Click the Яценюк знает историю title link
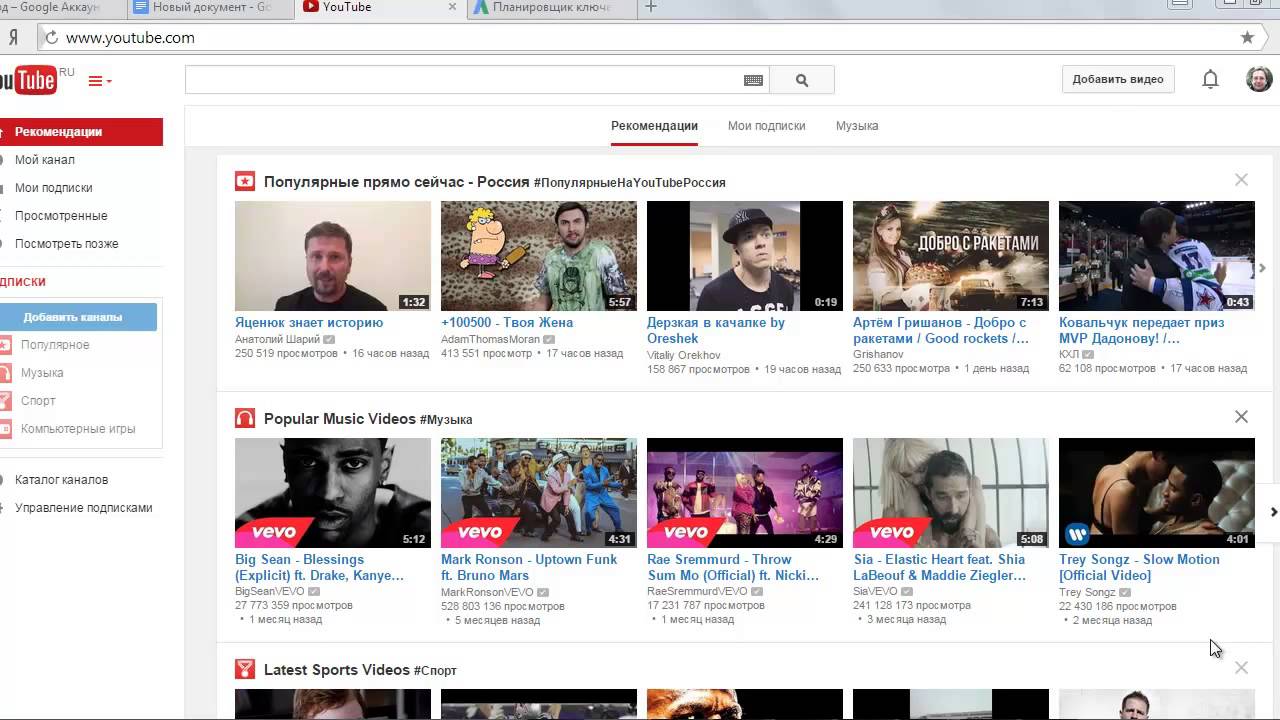 point(309,323)
